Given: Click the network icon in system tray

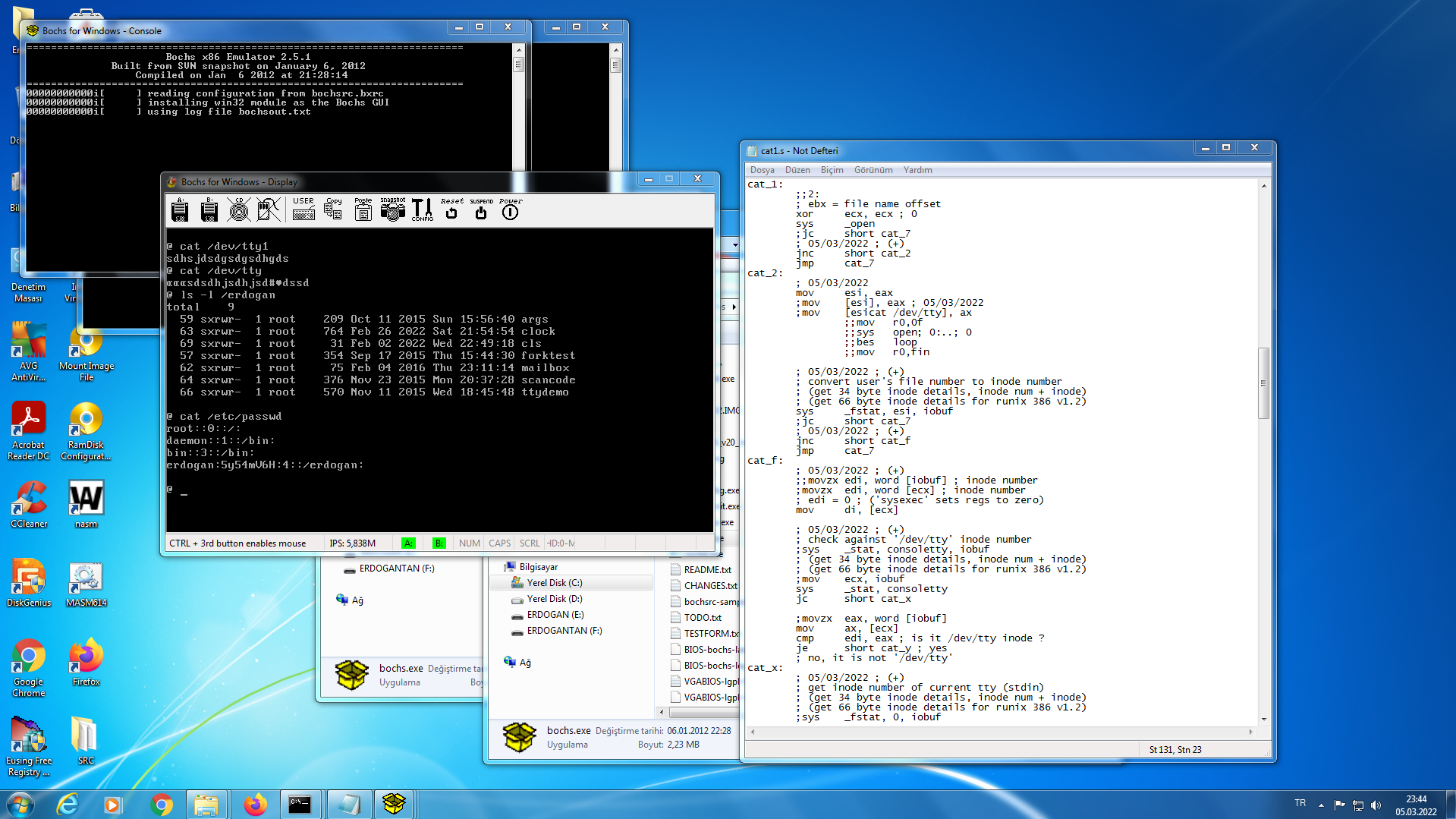Looking at the screenshot, I should 1358,805.
